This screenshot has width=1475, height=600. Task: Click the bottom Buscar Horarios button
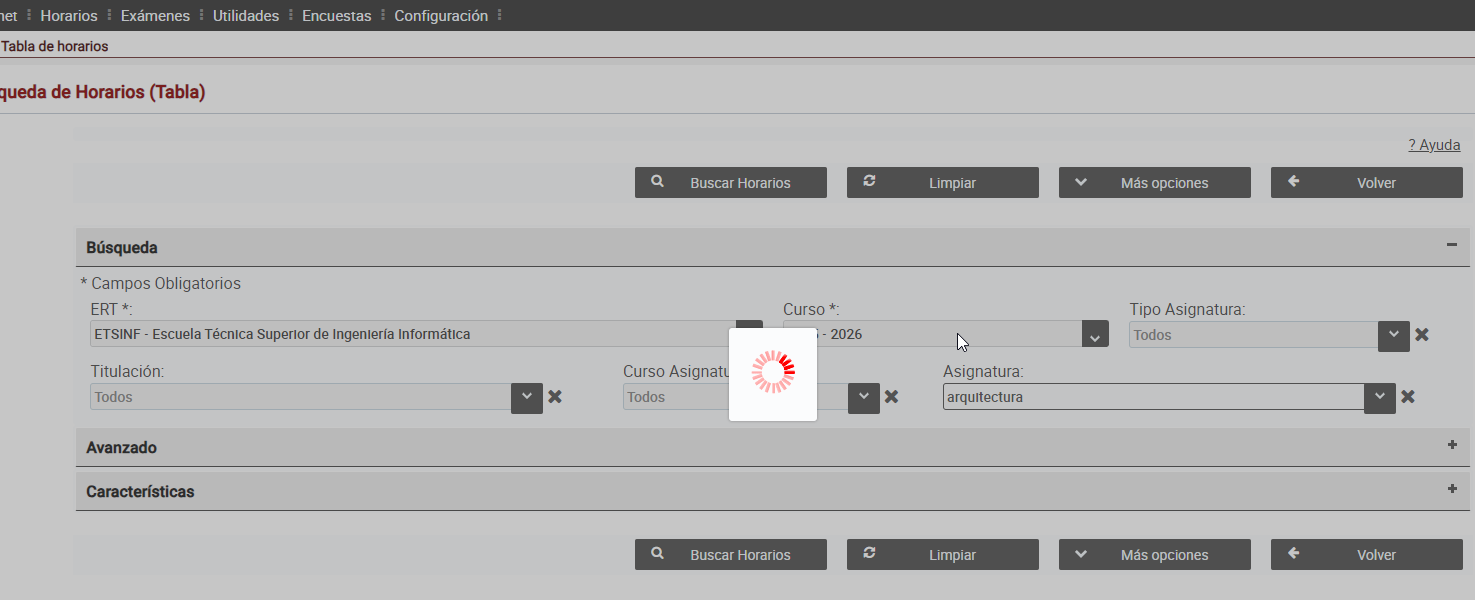coord(731,554)
